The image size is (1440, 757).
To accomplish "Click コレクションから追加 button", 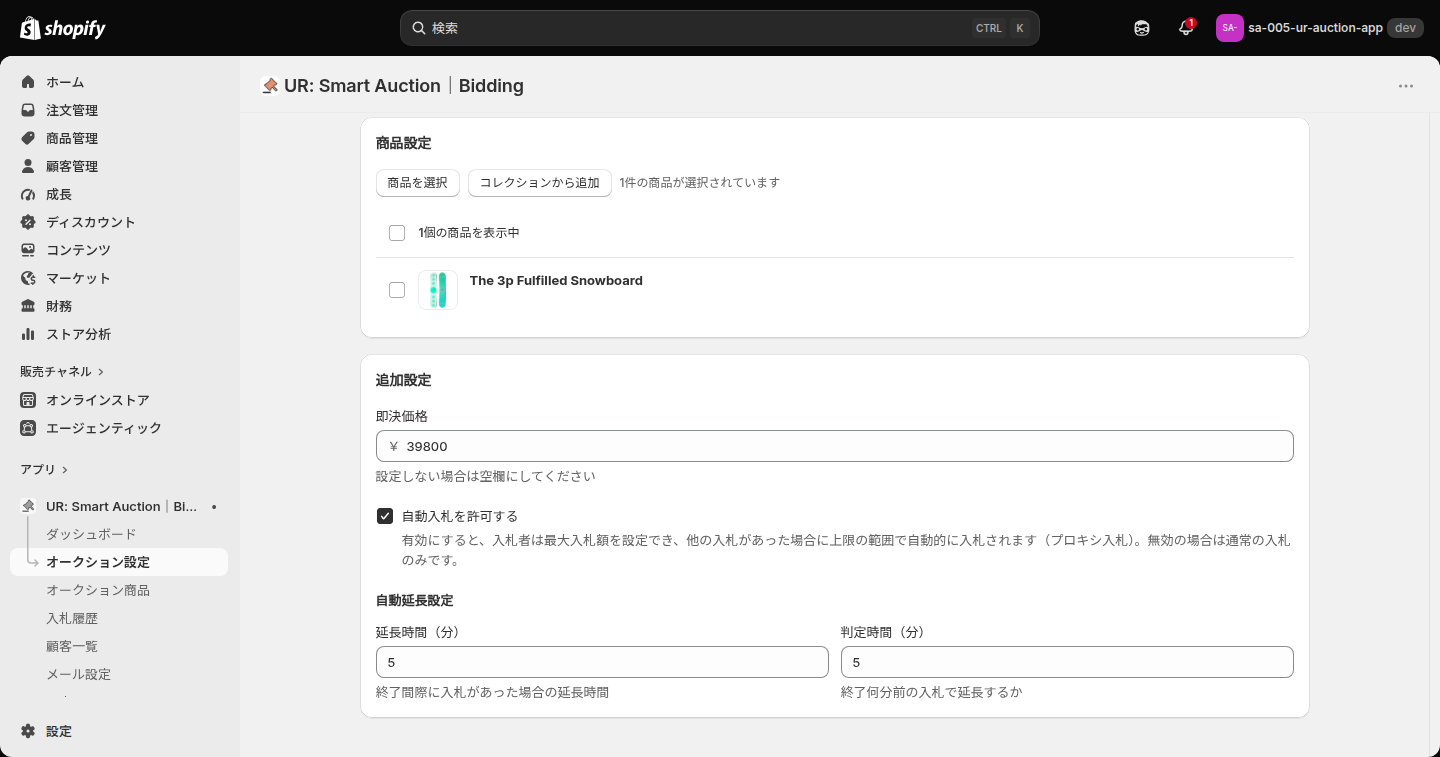I will pos(540,183).
